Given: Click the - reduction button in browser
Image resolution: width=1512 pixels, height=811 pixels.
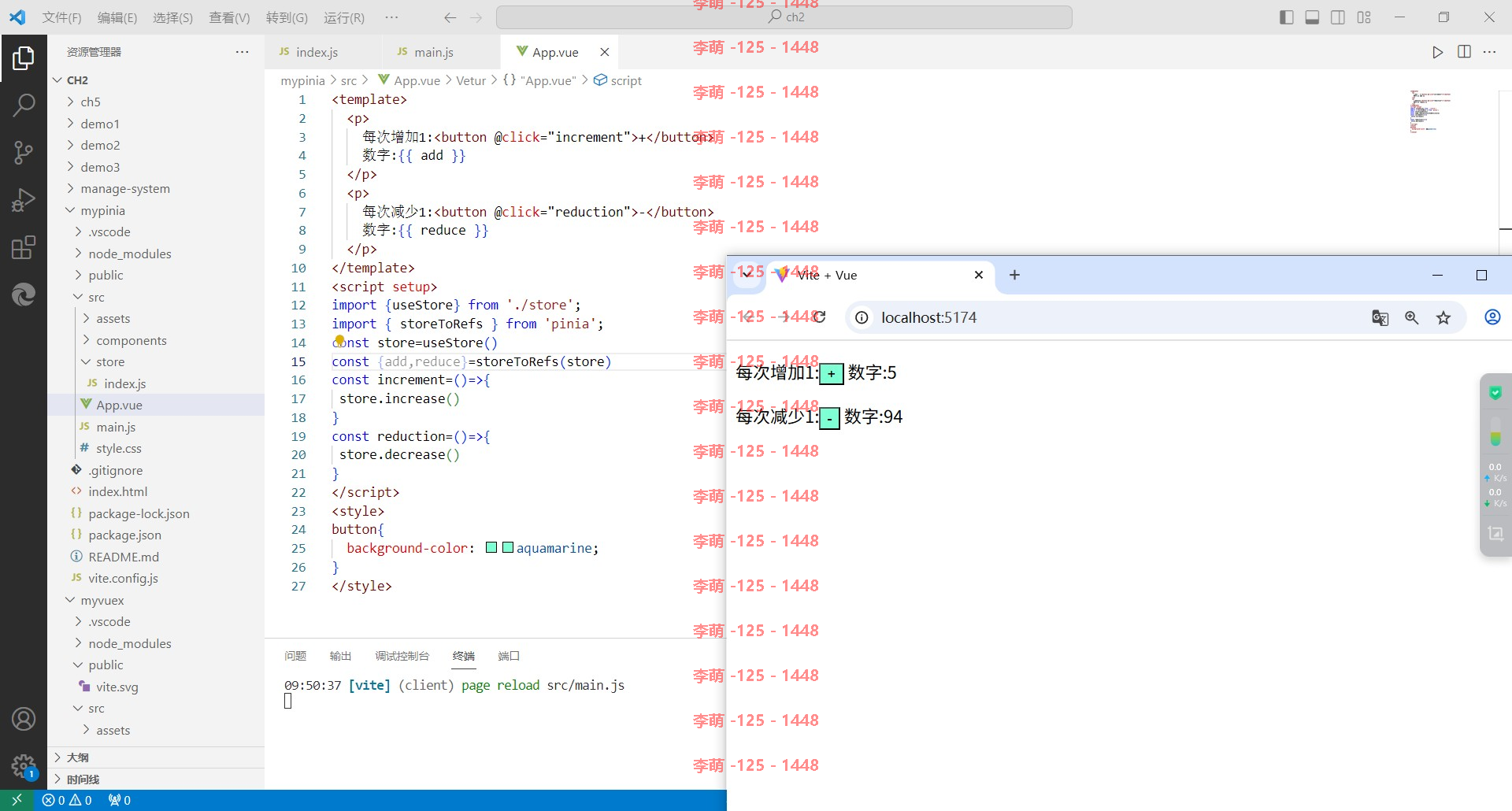Looking at the screenshot, I should pos(829,418).
